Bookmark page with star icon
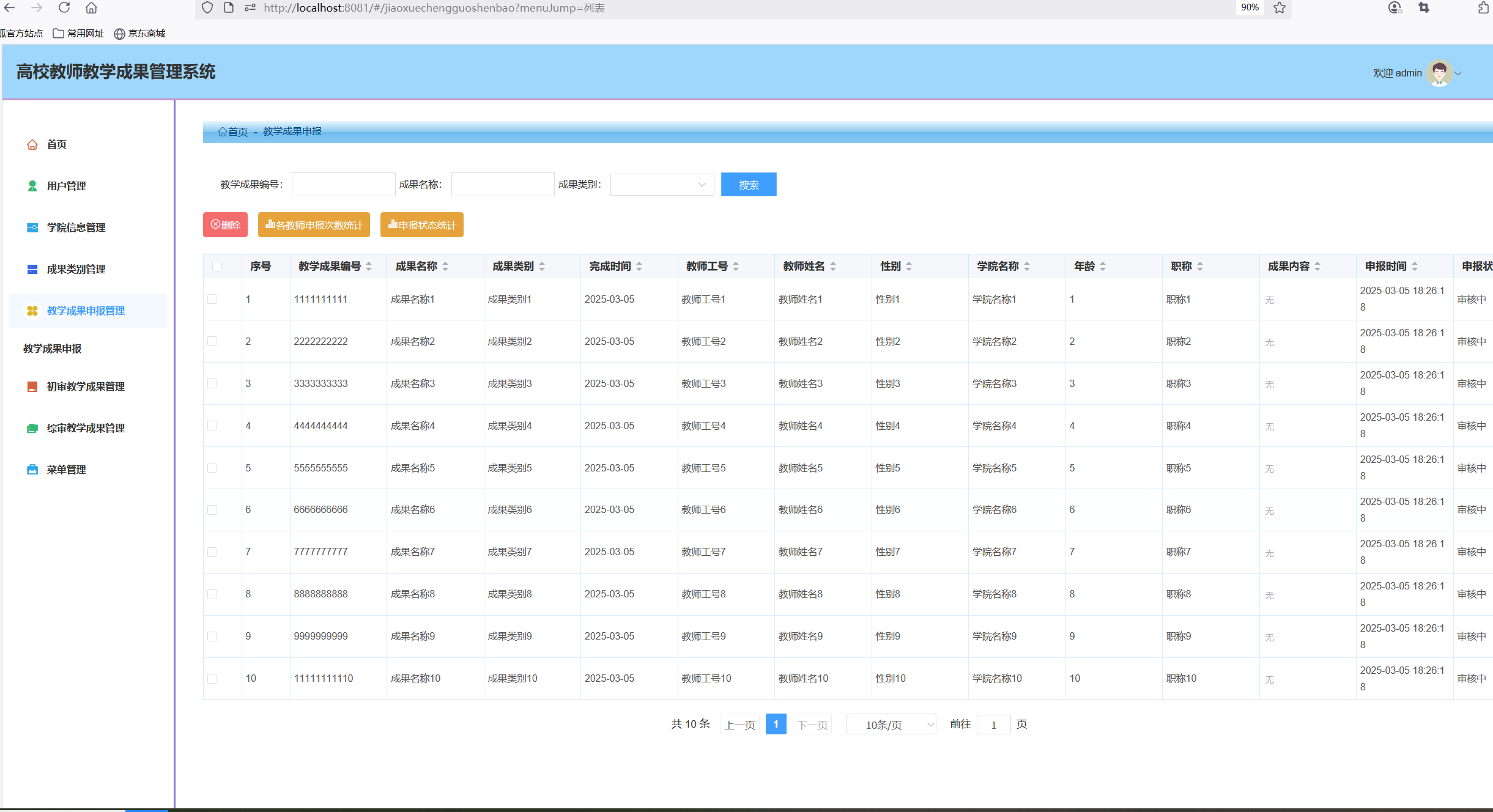1493x812 pixels. coord(1280,8)
